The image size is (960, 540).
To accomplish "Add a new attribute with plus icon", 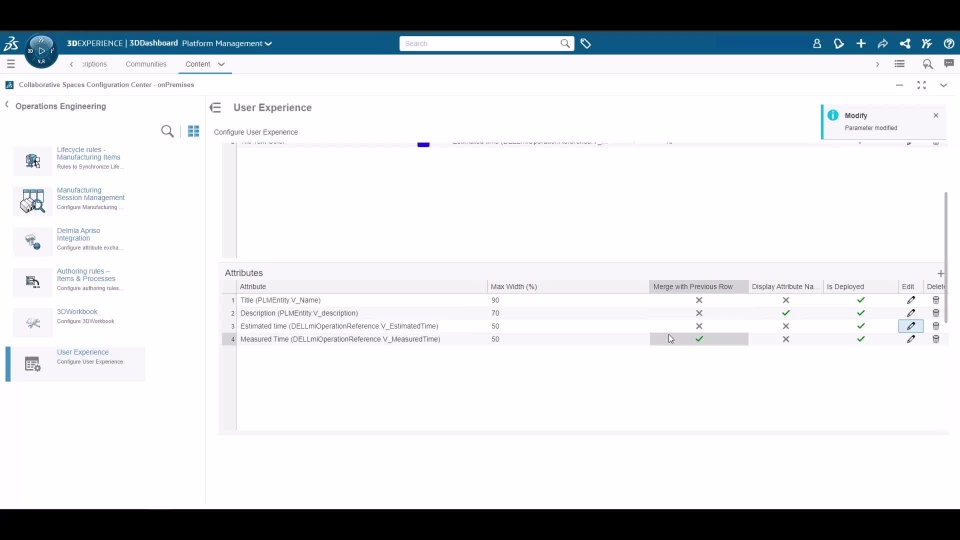I will 940,273.
